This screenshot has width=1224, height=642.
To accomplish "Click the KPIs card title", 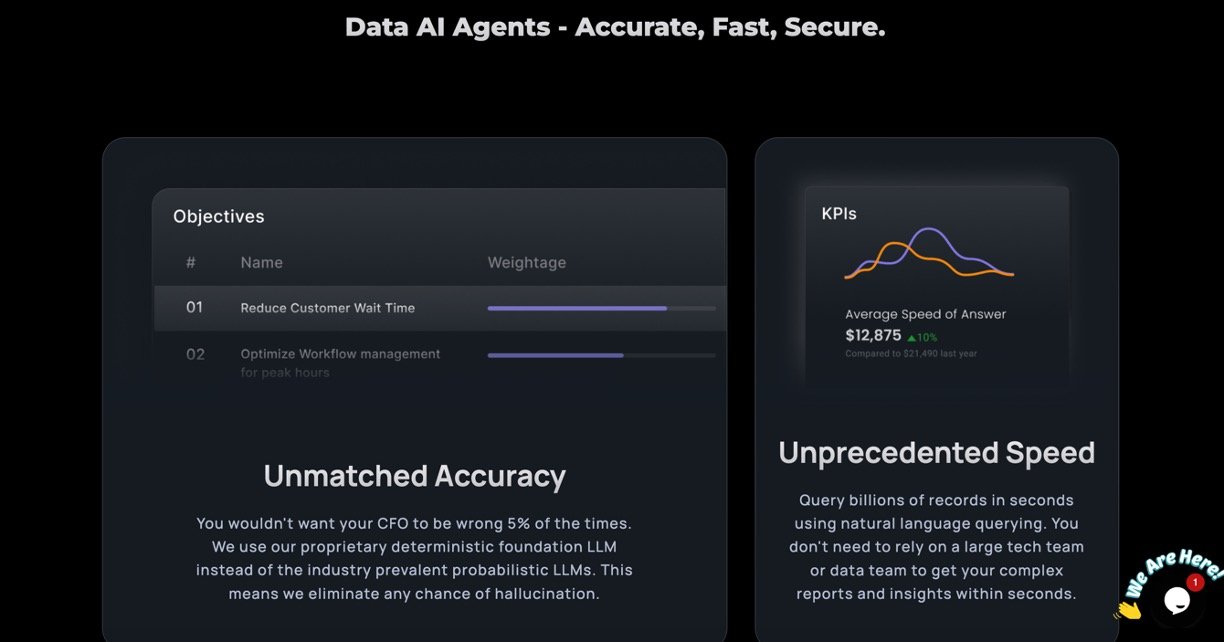I will 839,213.
